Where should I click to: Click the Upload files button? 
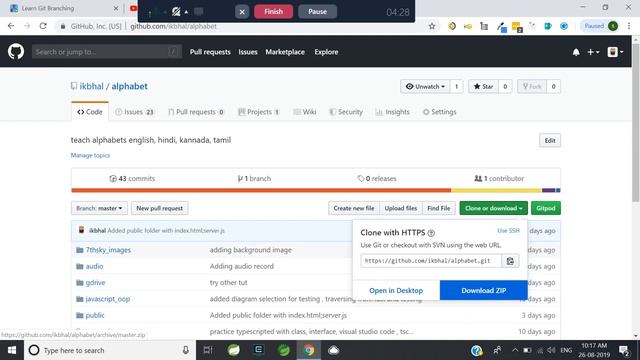[x=401, y=208]
